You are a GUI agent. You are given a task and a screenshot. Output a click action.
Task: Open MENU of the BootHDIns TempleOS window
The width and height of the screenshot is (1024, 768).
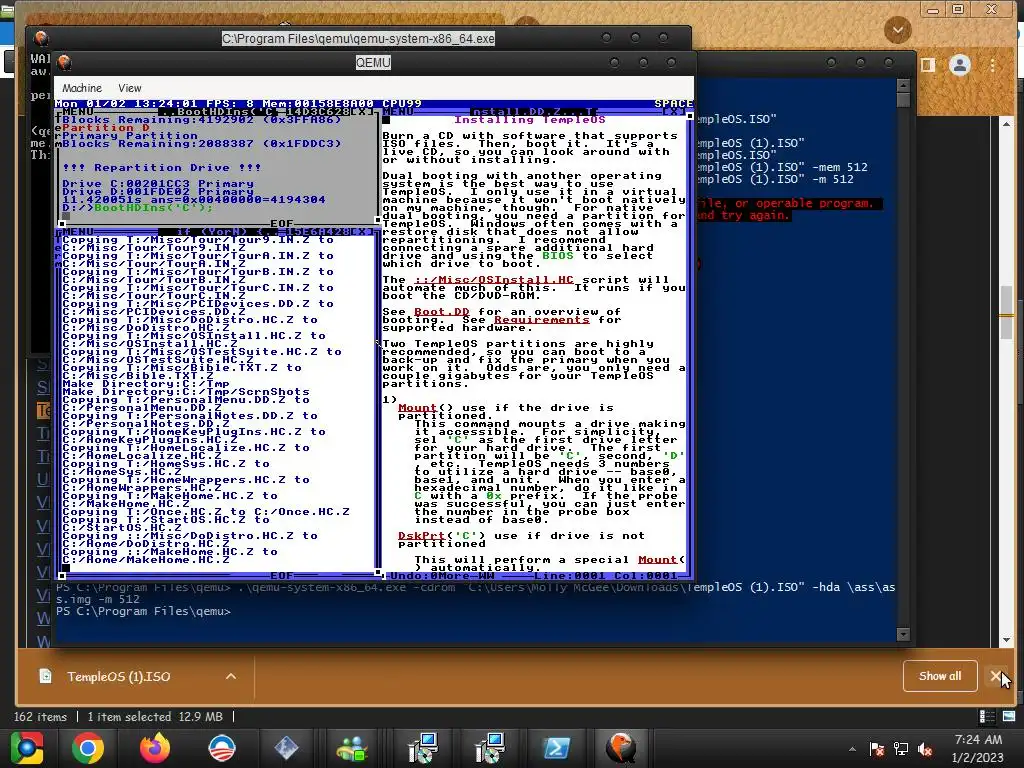(78, 112)
